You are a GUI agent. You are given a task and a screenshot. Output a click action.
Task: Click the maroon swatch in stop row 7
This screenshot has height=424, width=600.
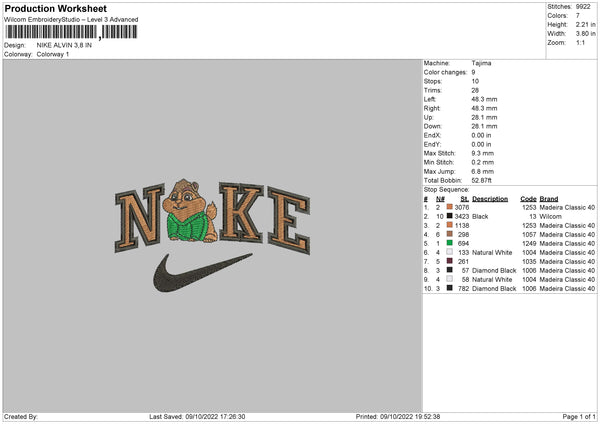450,261
